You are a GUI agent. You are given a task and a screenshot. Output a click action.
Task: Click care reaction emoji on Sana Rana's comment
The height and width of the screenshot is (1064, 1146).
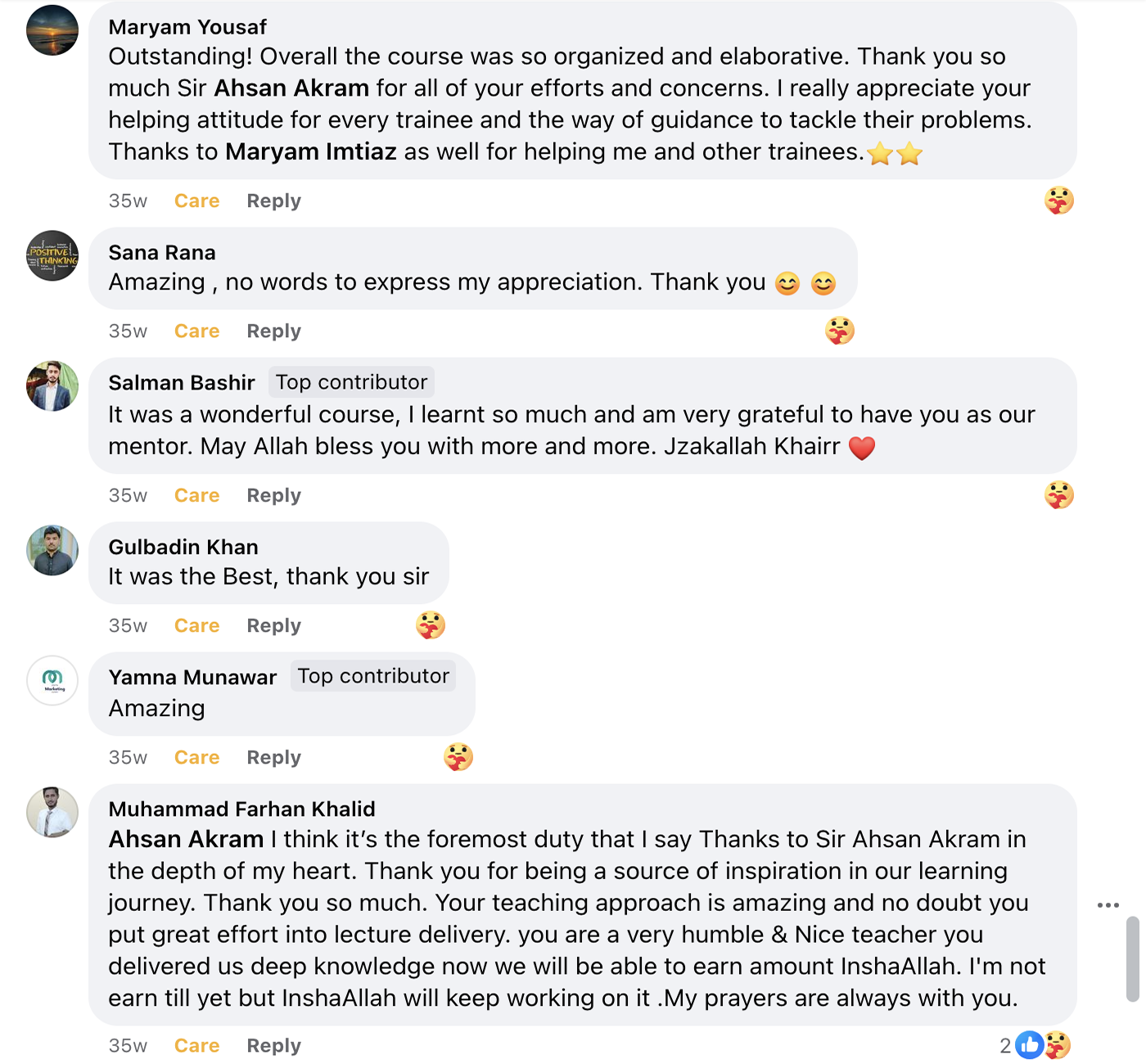pyautogui.click(x=839, y=331)
